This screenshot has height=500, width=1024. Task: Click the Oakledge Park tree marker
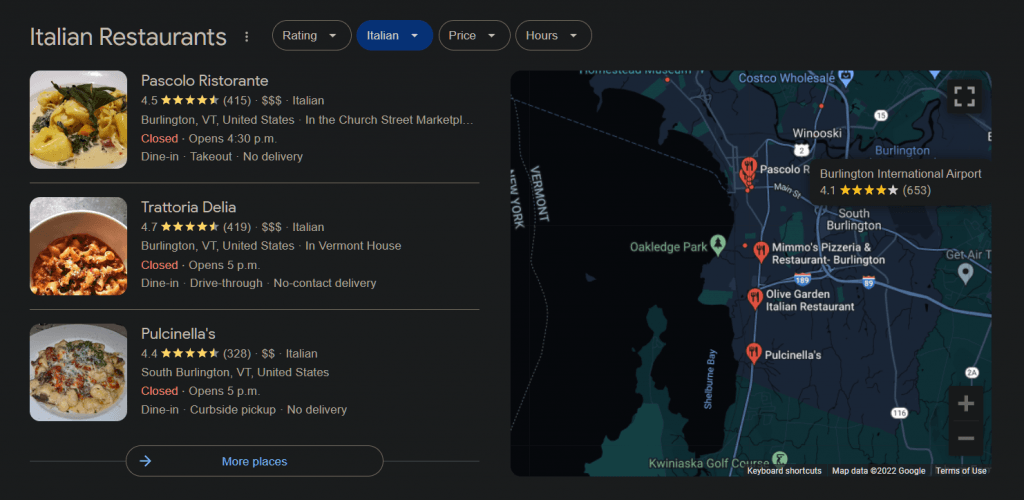tap(719, 246)
